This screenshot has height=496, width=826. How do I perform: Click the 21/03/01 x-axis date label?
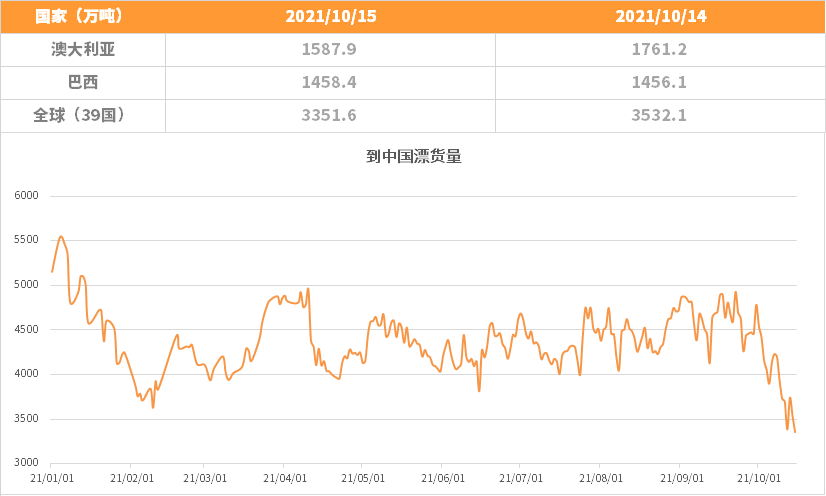(x=205, y=479)
